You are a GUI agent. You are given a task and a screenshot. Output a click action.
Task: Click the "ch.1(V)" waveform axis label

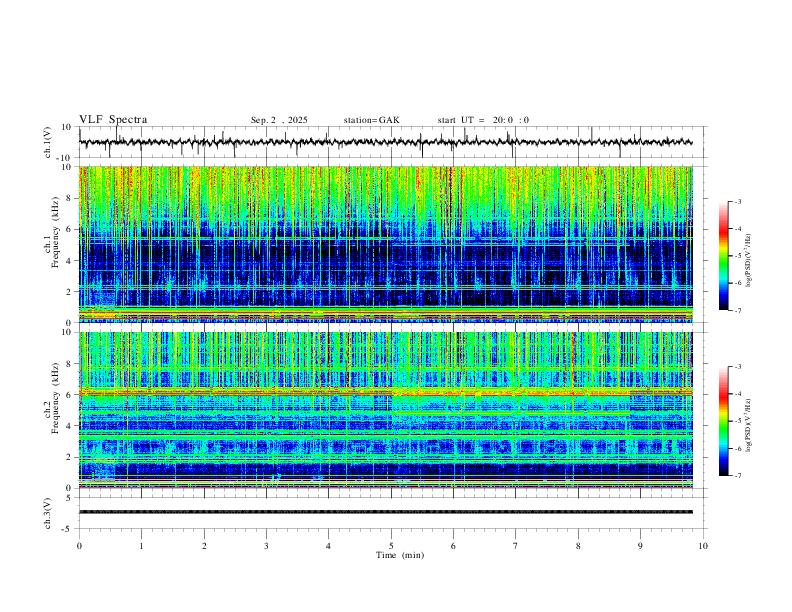pyautogui.click(x=48, y=142)
